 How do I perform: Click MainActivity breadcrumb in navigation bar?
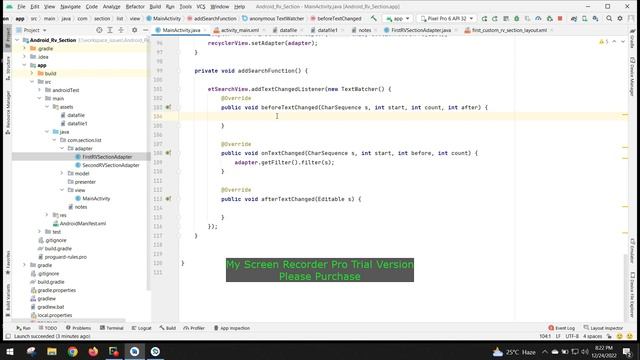[164, 18]
